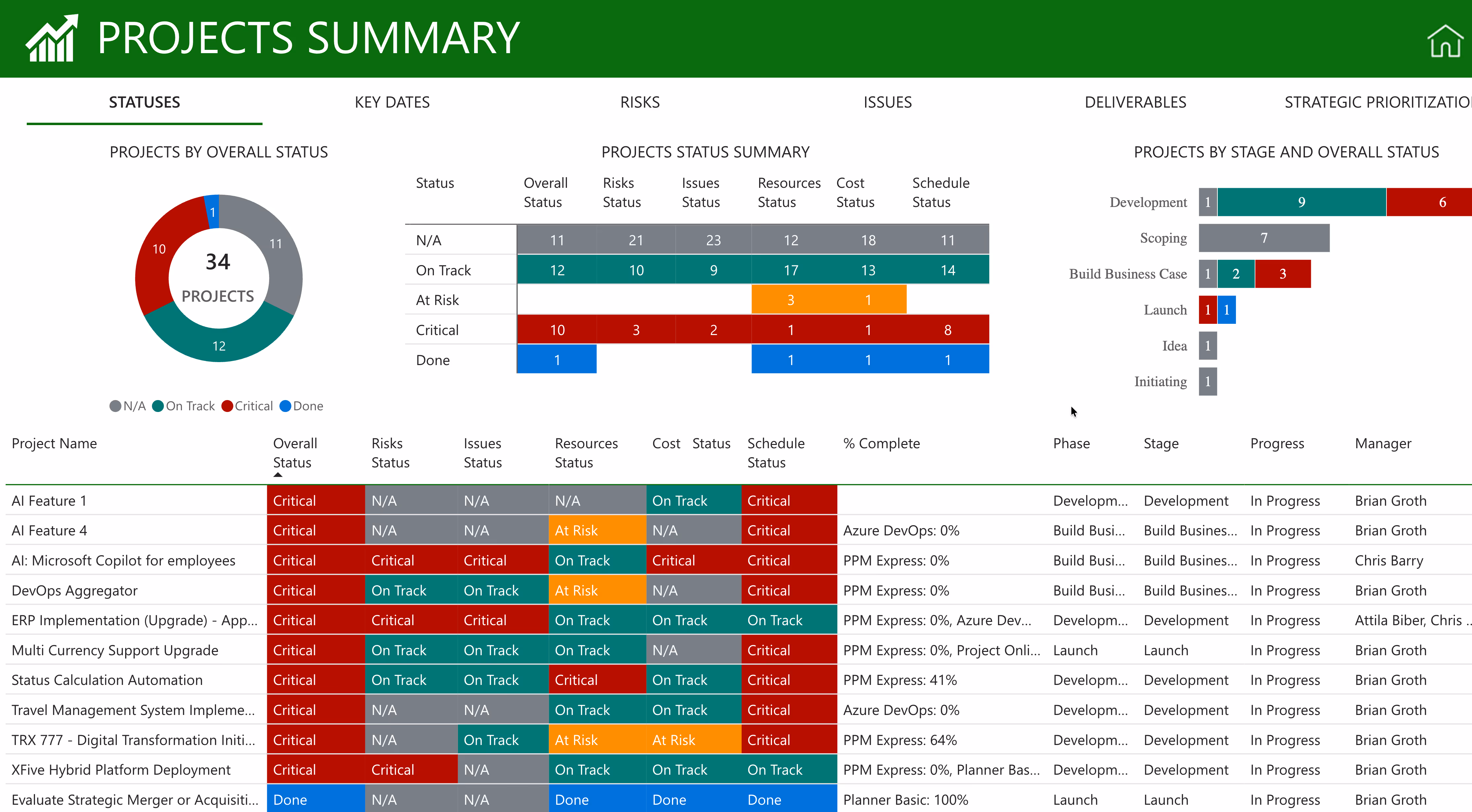Image resolution: width=1472 pixels, height=812 pixels.
Task: Sort table by % Complete column header
Action: pyautogui.click(x=881, y=443)
